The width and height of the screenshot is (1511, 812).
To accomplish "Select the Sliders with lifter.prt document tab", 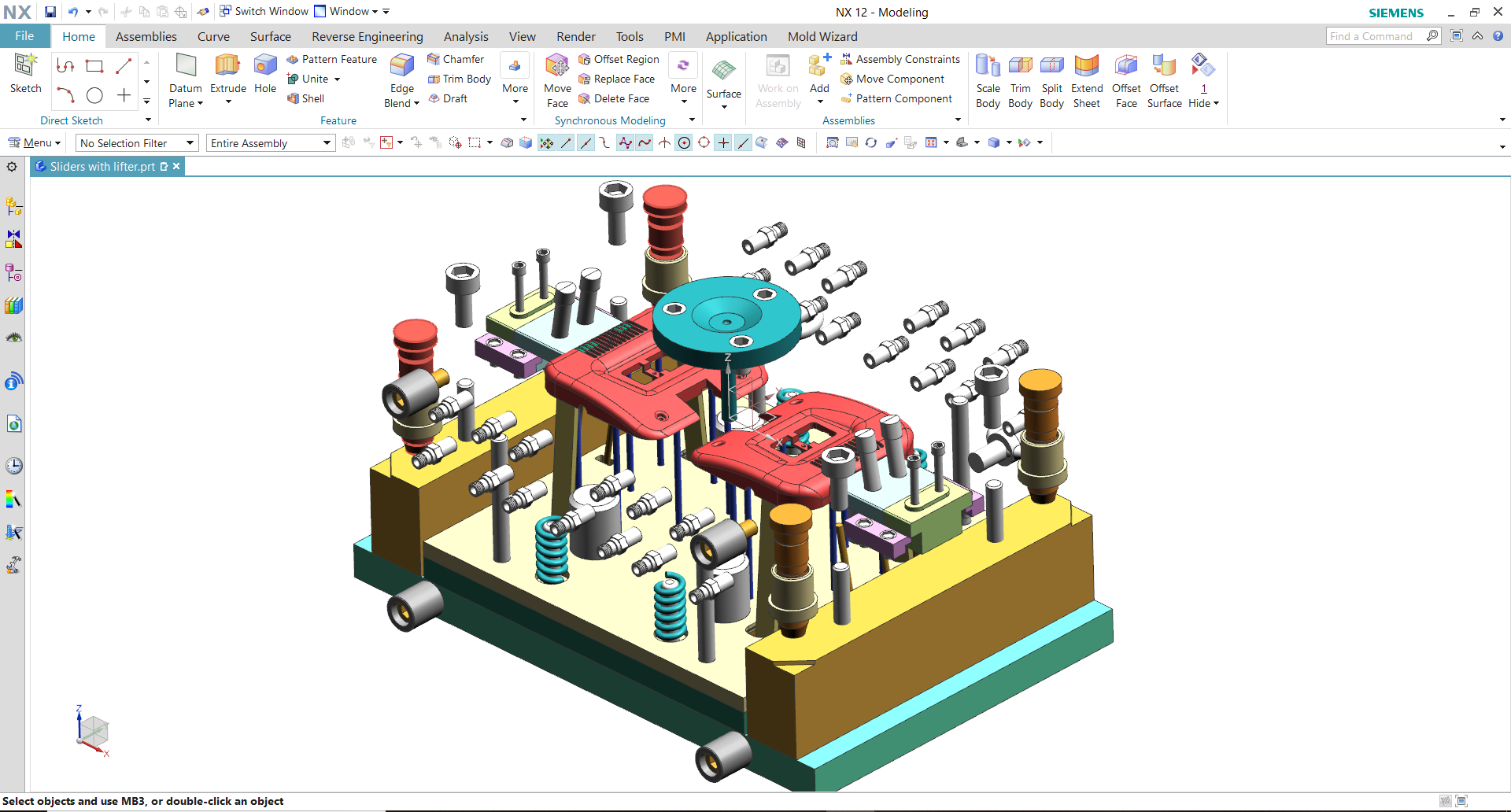I will (x=108, y=167).
